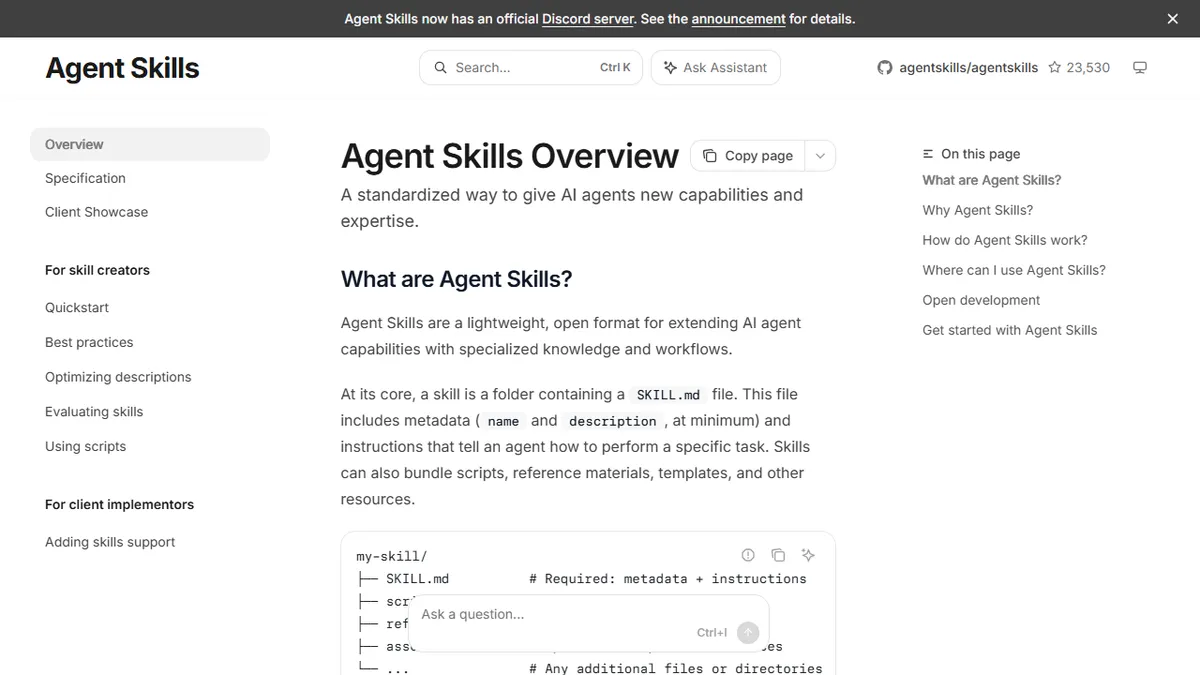Open Adding skills support page

pyautogui.click(x=110, y=542)
